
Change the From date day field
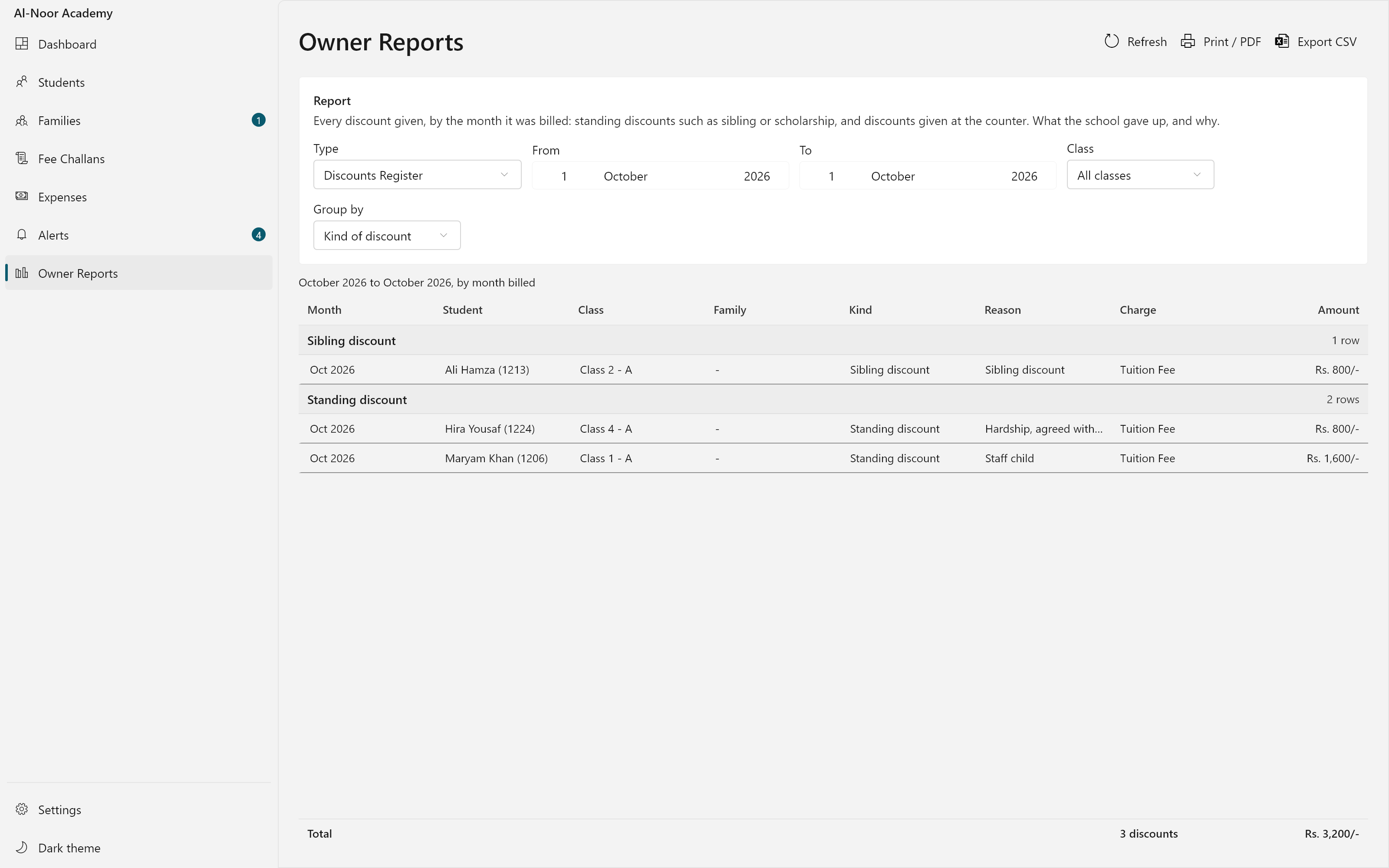click(x=564, y=176)
